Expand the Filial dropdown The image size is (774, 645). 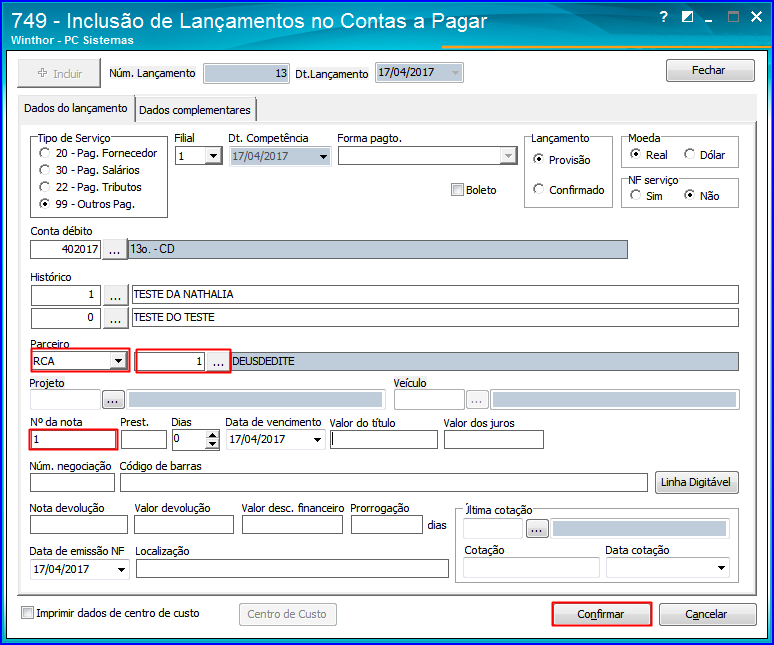213,156
